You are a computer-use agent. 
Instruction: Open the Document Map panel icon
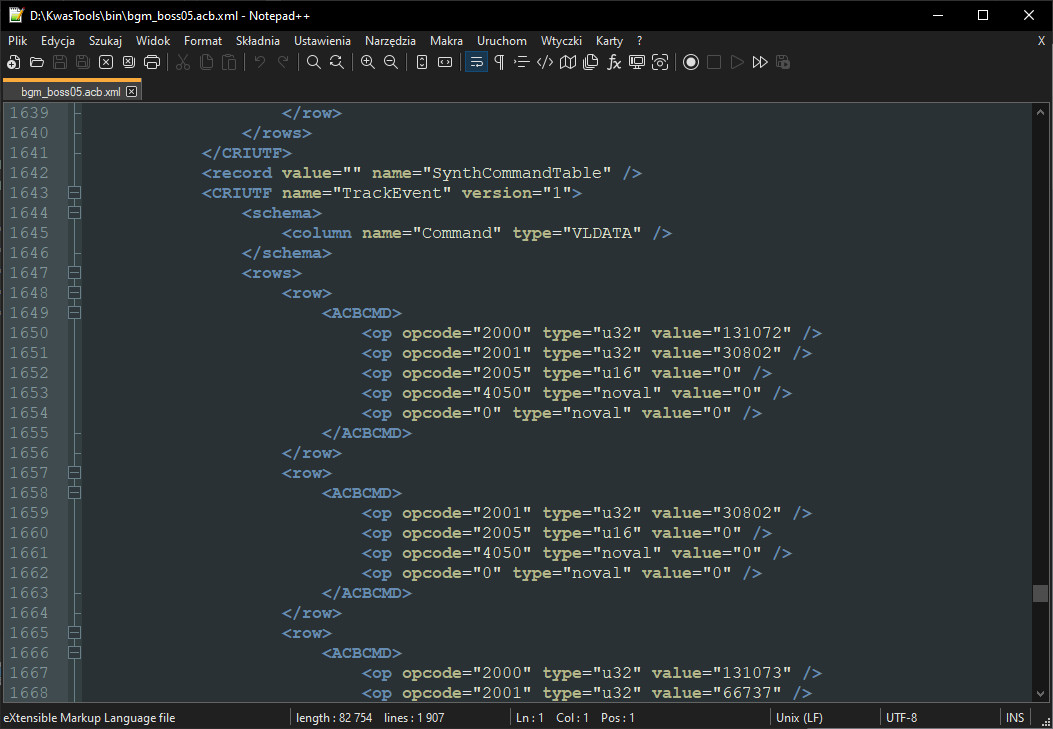coord(567,61)
